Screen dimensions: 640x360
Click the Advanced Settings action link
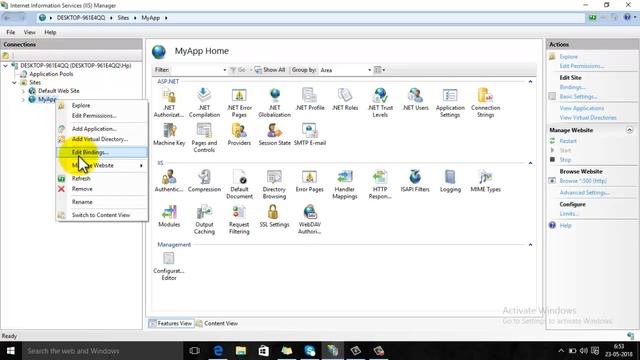click(x=584, y=193)
